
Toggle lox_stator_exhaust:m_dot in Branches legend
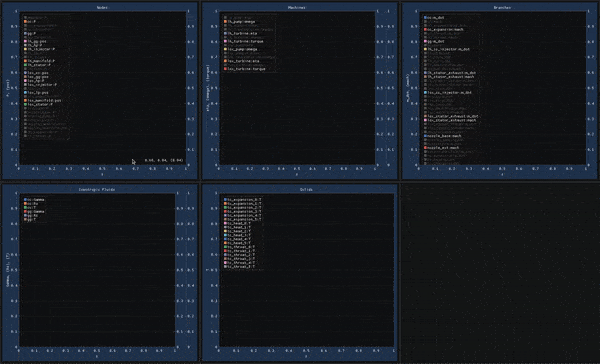[x=452, y=116]
